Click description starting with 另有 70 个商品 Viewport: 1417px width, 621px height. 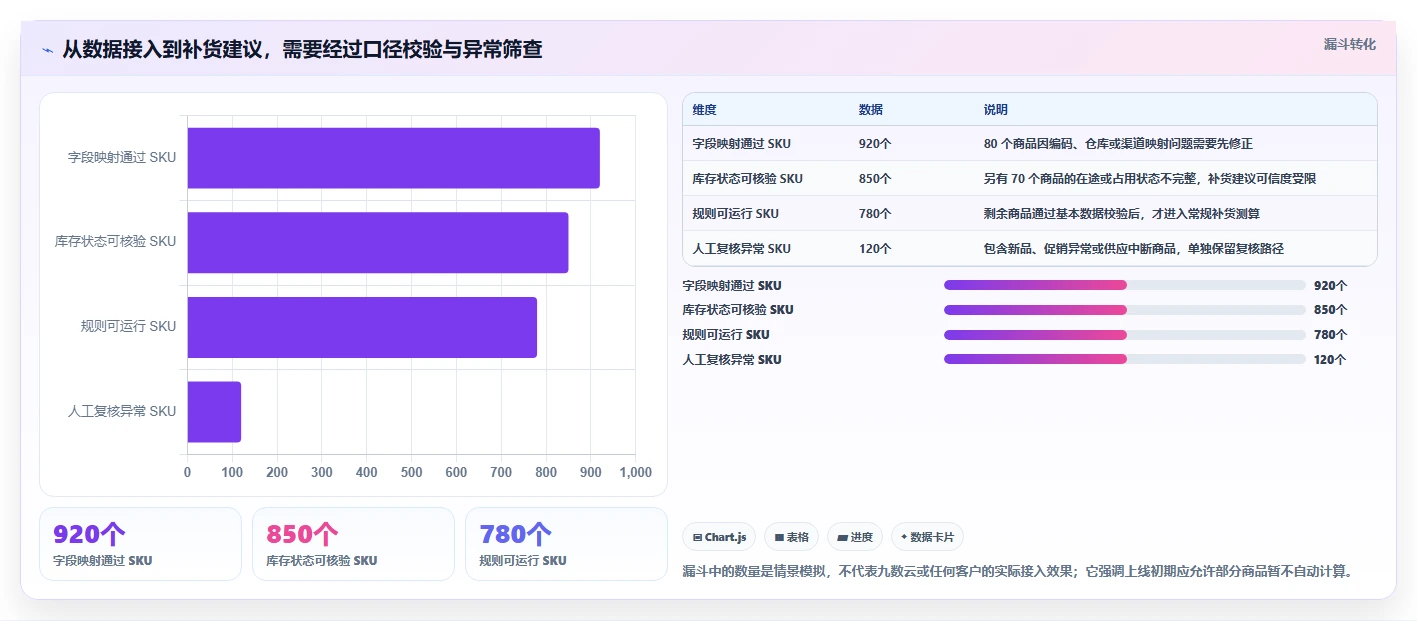(1150, 179)
